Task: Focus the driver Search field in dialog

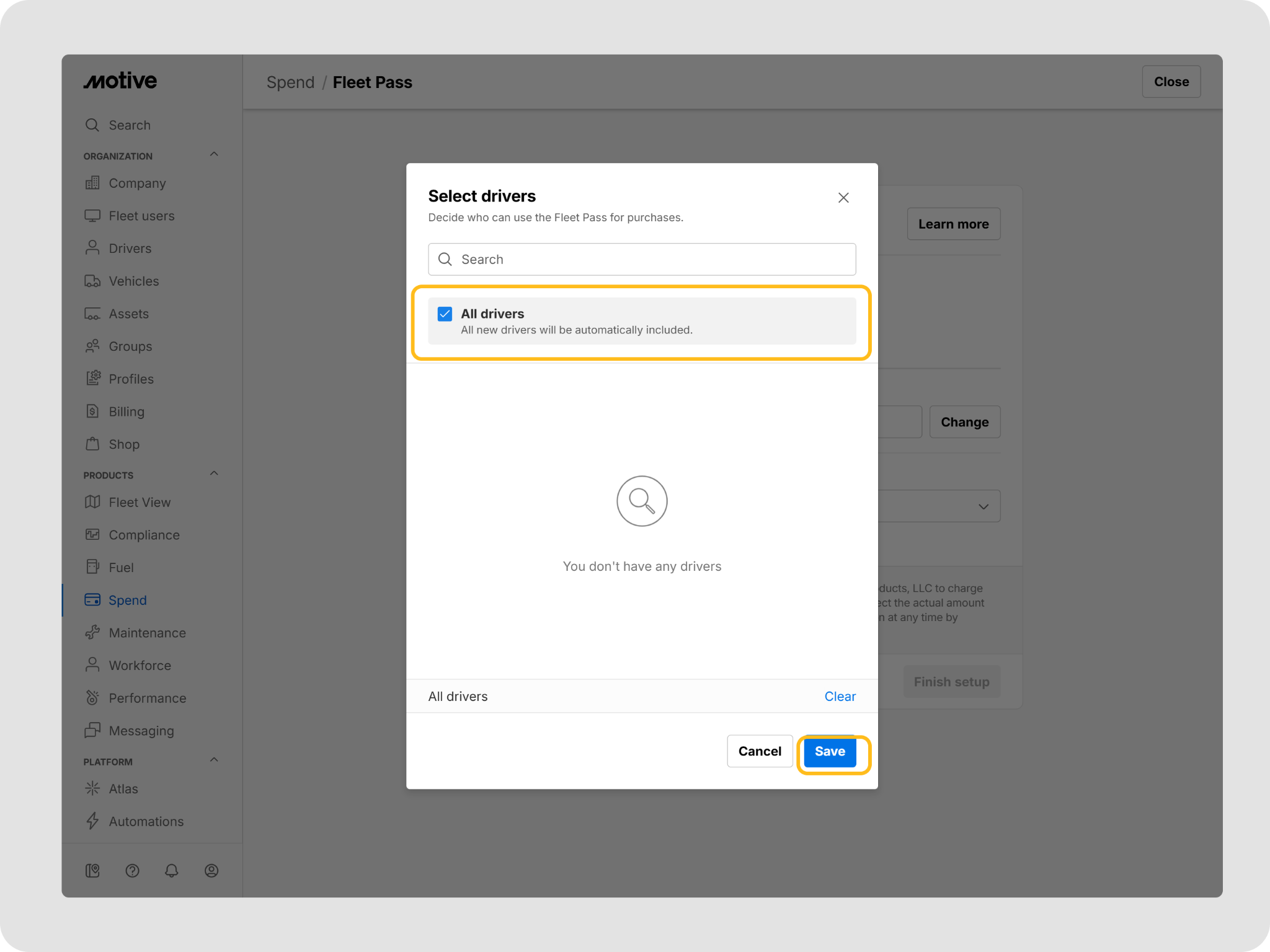Action: (642, 259)
